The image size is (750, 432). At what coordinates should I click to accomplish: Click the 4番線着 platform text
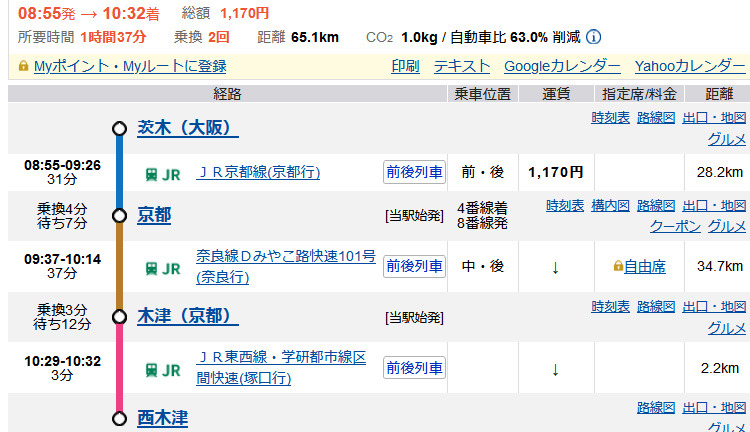point(482,208)
